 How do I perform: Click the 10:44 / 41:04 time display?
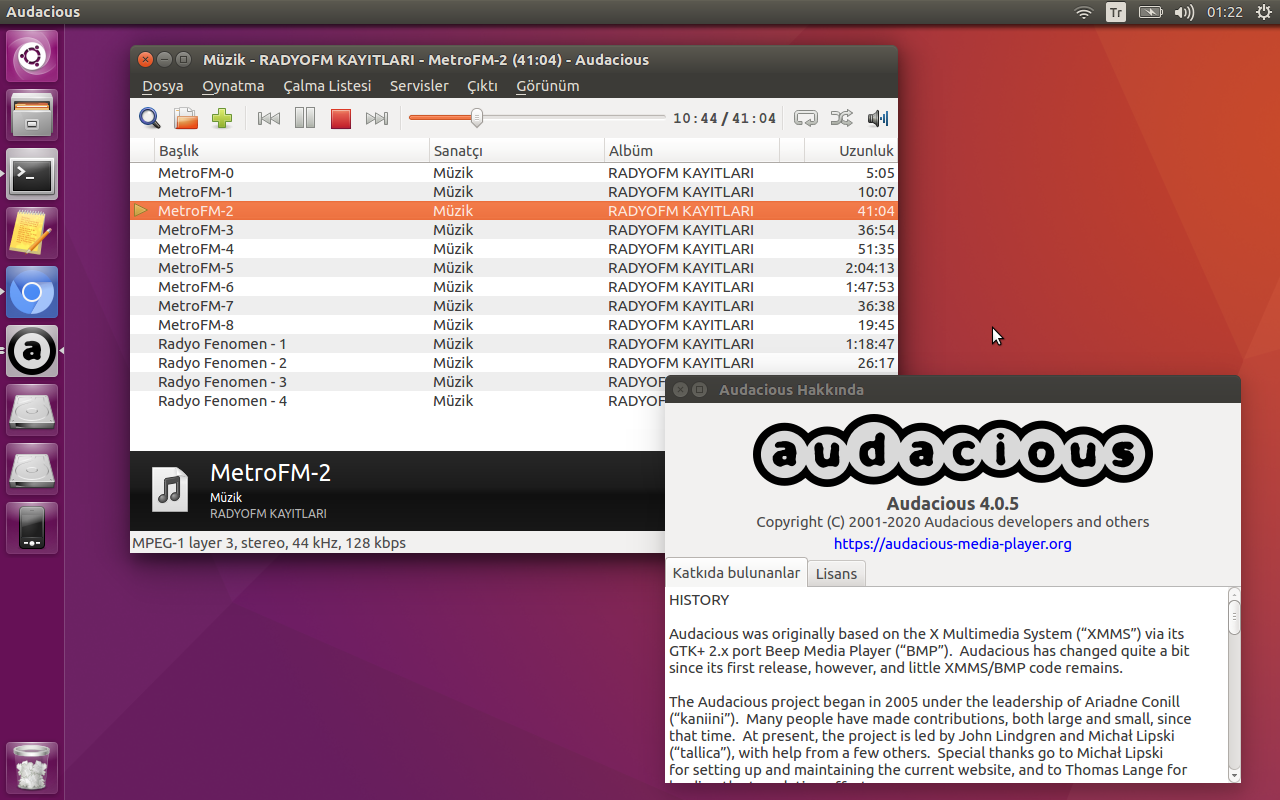coord(724,119)
